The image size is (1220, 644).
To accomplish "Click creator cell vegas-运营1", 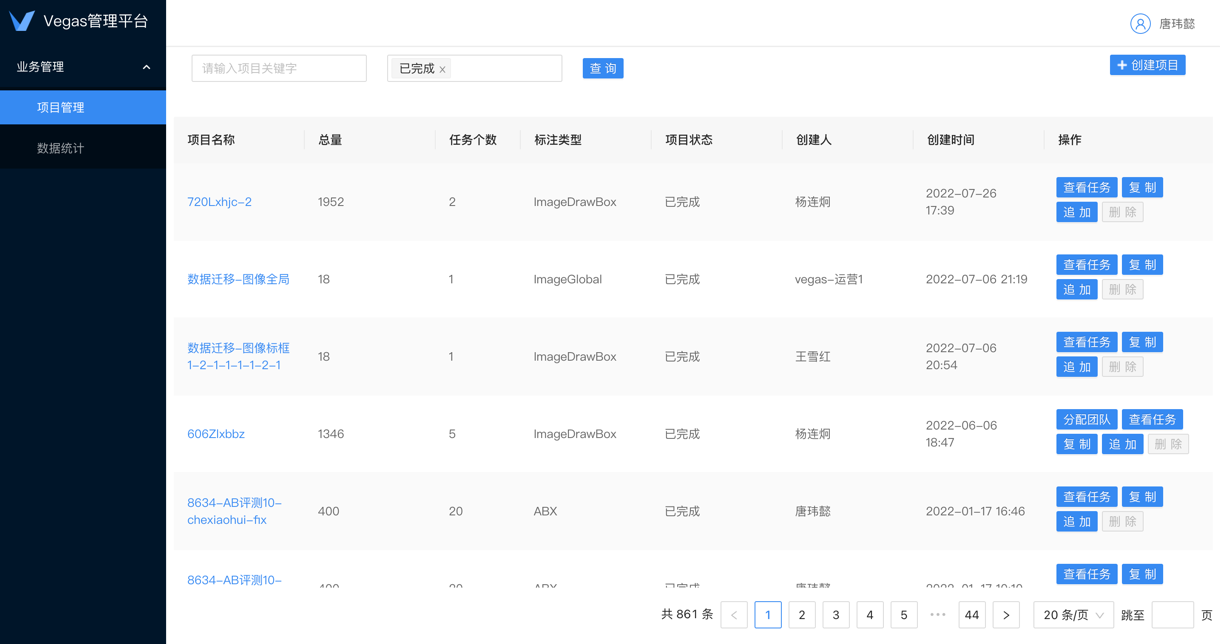I will [829, 279].
